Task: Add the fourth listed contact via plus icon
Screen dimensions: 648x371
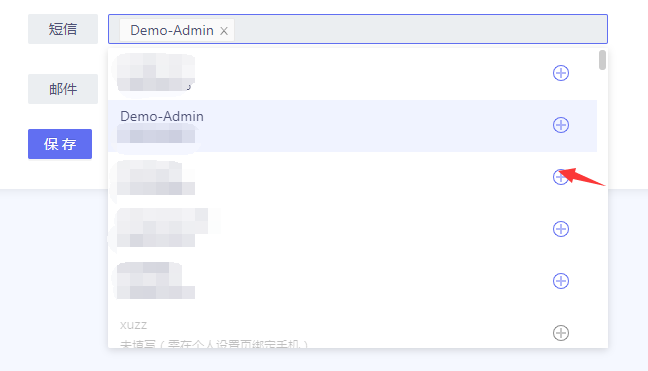Action: point(561,229)
